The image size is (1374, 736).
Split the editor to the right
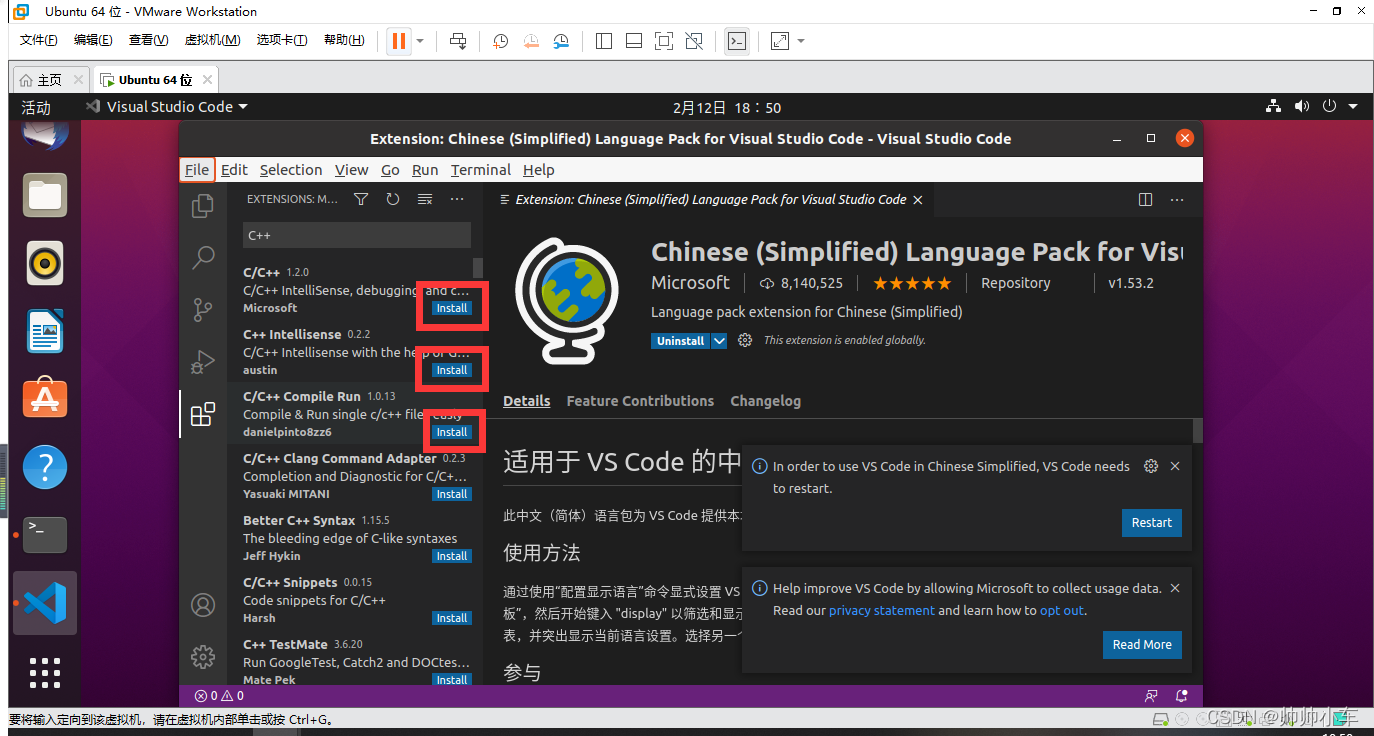point(1146,199)
